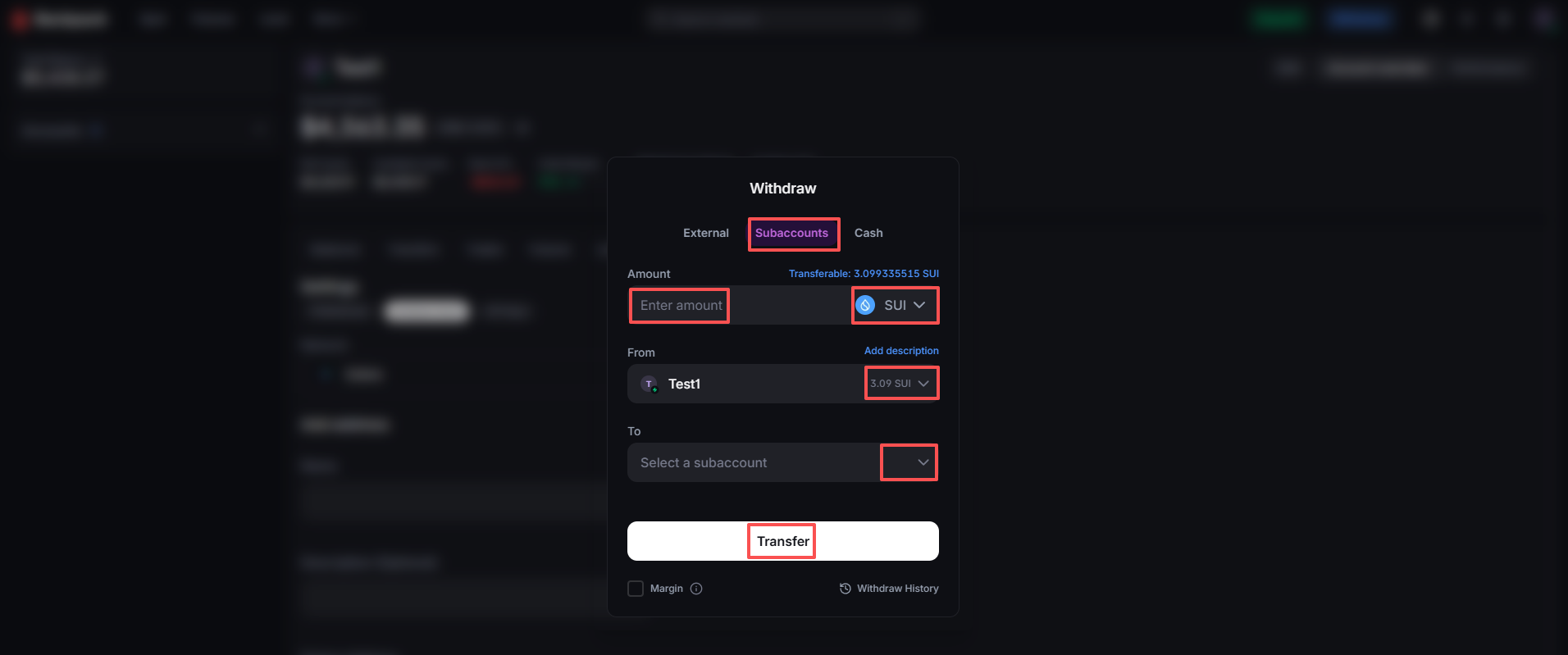Open the Select a subaccount dropdown
This screenshot has height=655, width=1568.
[x=909, y=462]
